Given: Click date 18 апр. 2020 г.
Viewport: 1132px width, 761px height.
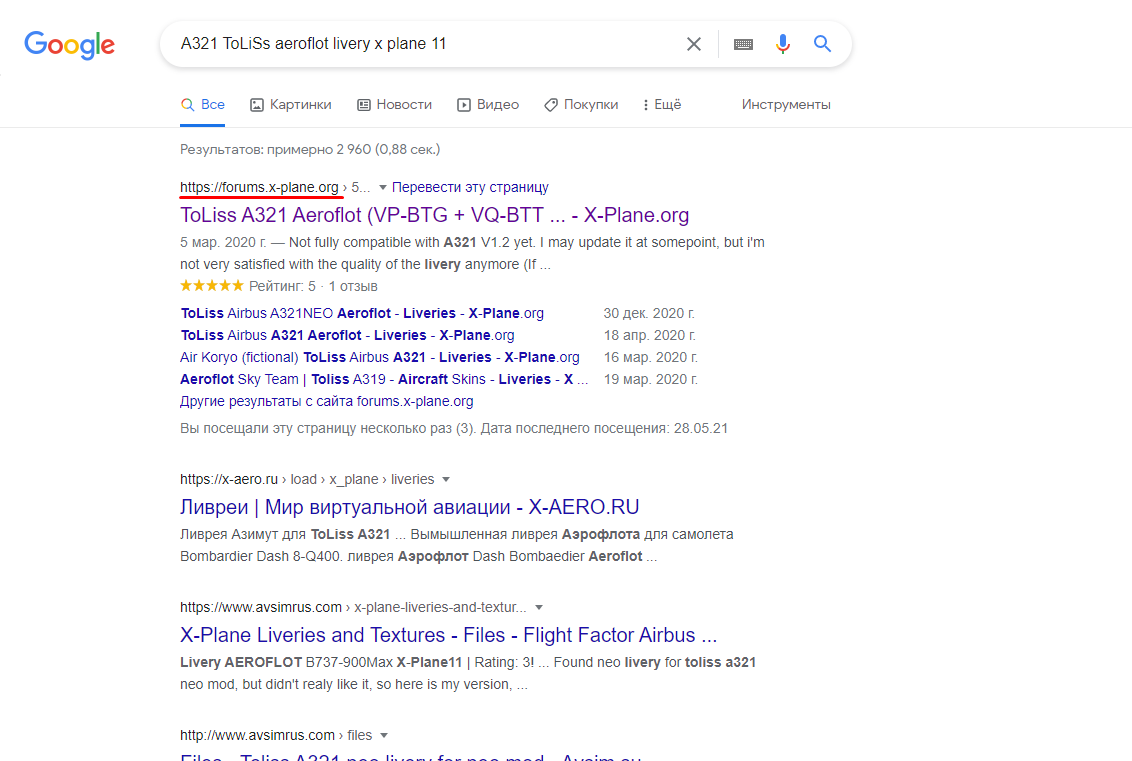Looking at the screenshot, I should [650, 335].
